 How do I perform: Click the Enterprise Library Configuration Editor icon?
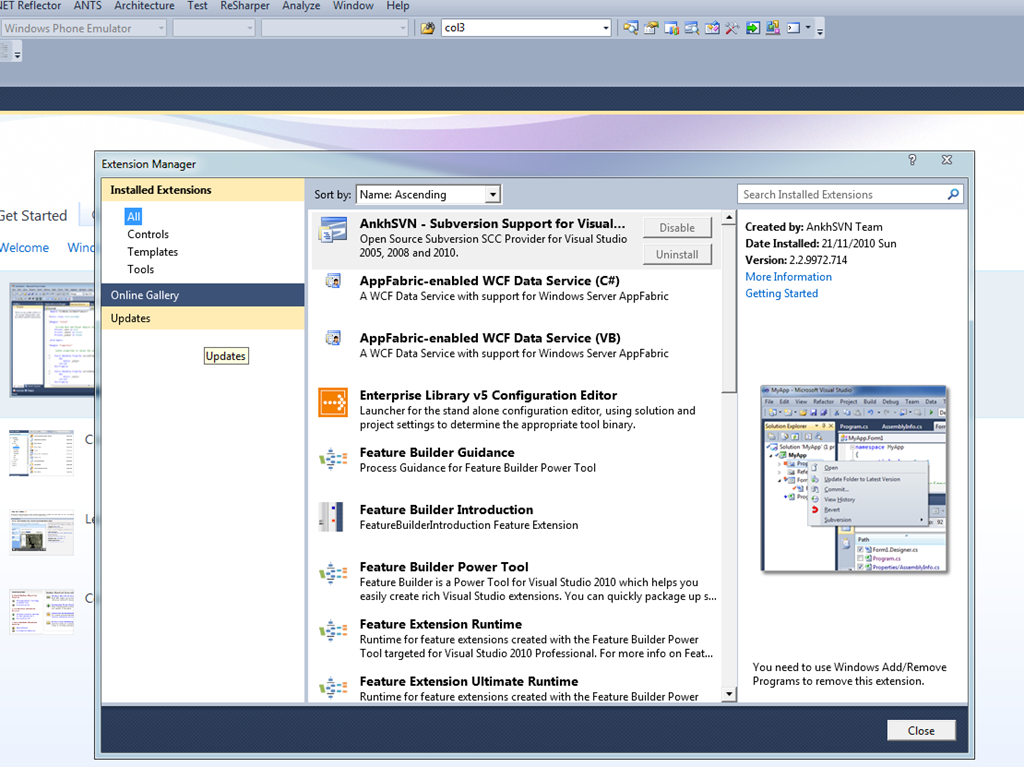pos(332,403)
